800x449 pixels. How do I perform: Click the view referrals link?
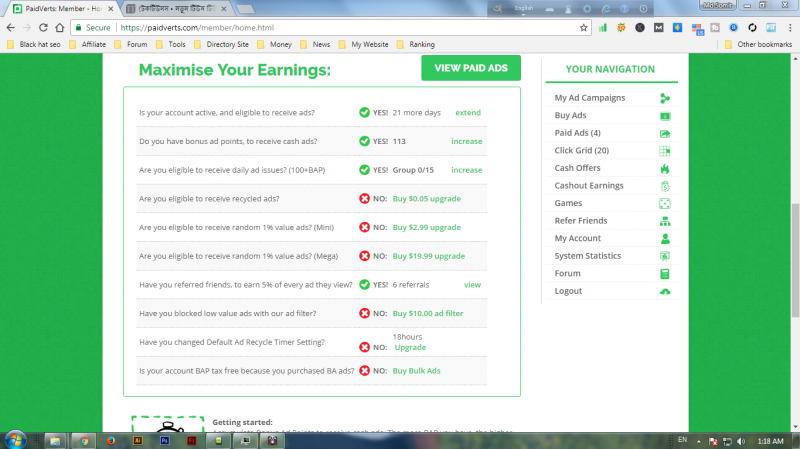point(472,285)
